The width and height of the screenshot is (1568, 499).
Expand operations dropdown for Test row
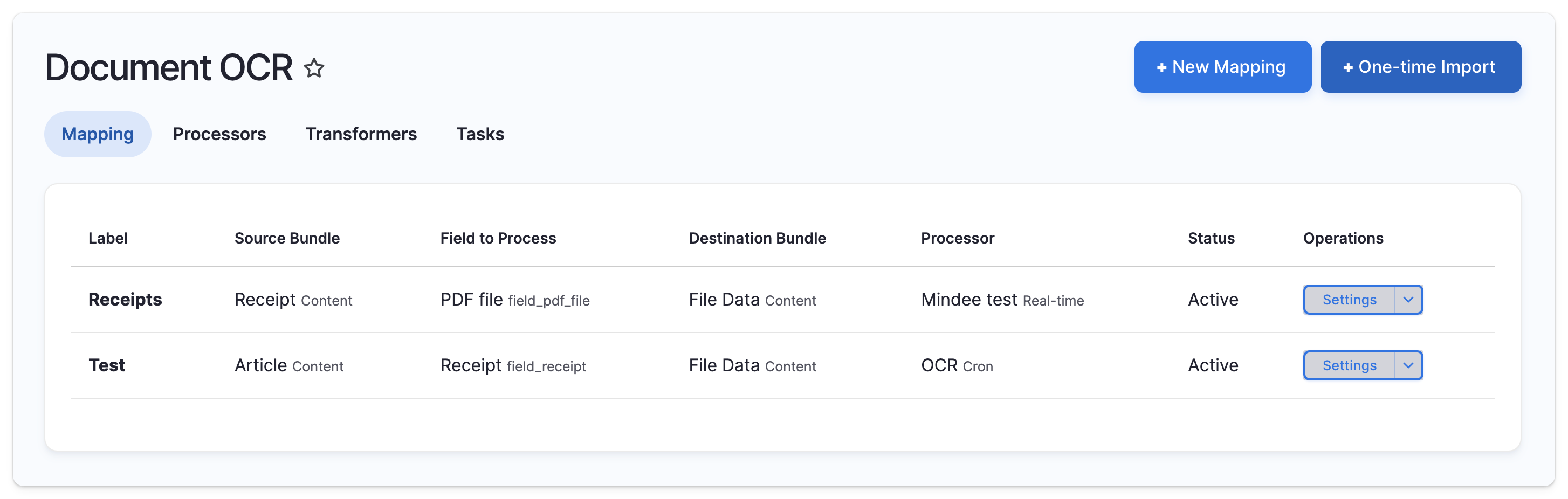[1408, 365]
